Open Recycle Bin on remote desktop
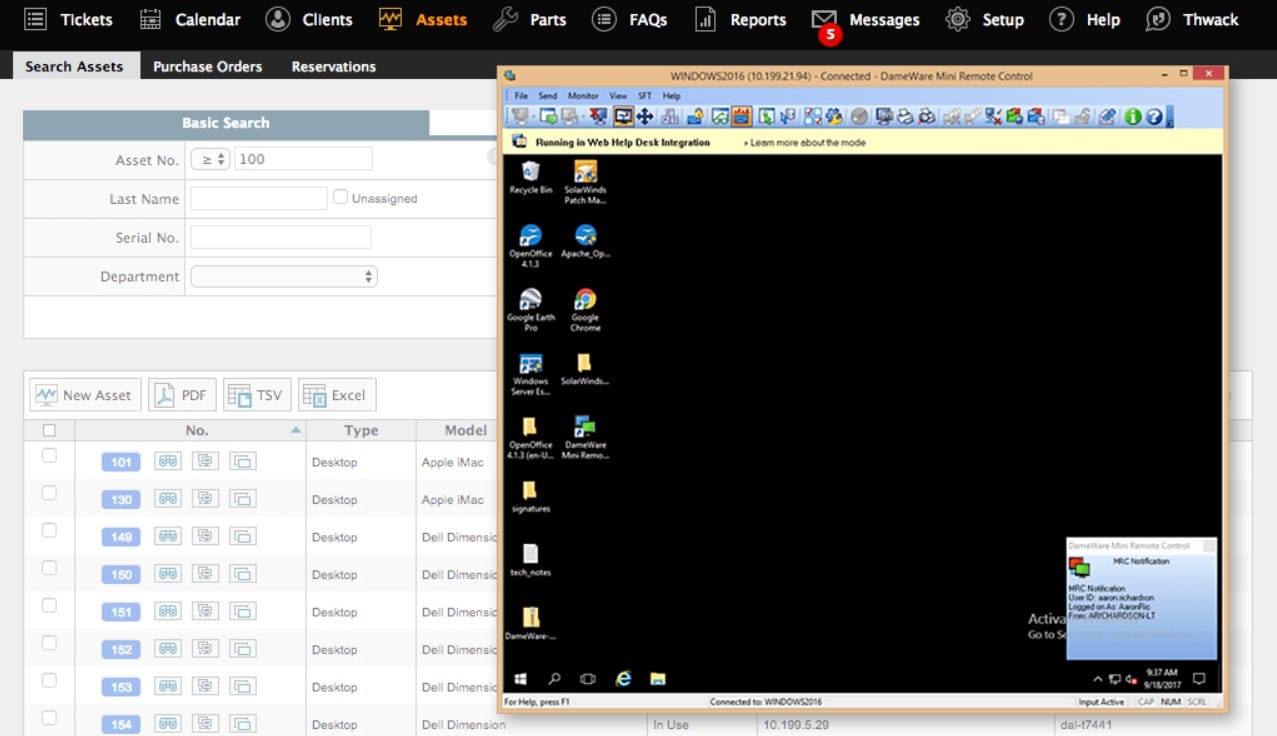 [530, 177]
